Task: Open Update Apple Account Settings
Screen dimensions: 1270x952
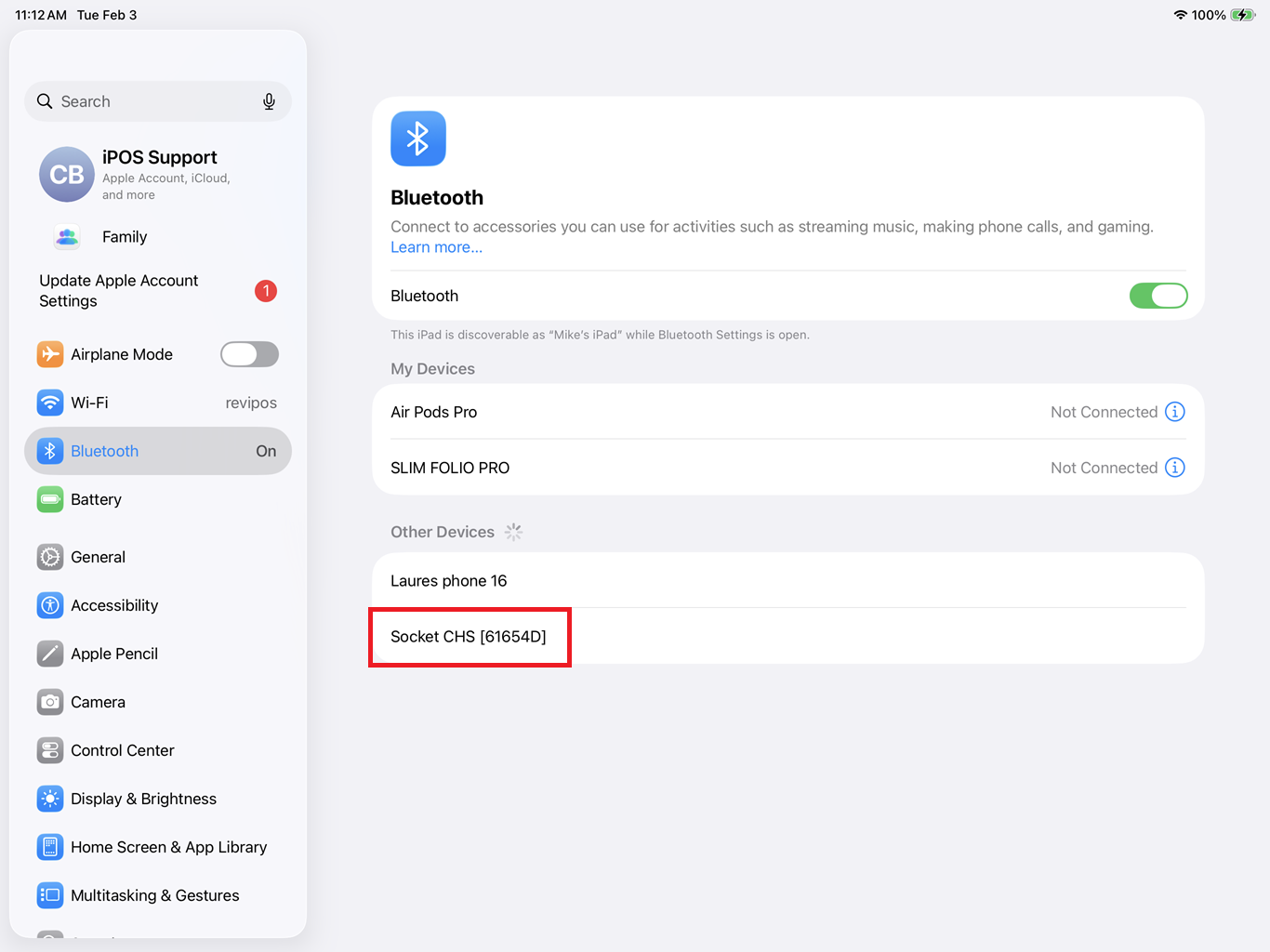Action: (158, 291)
